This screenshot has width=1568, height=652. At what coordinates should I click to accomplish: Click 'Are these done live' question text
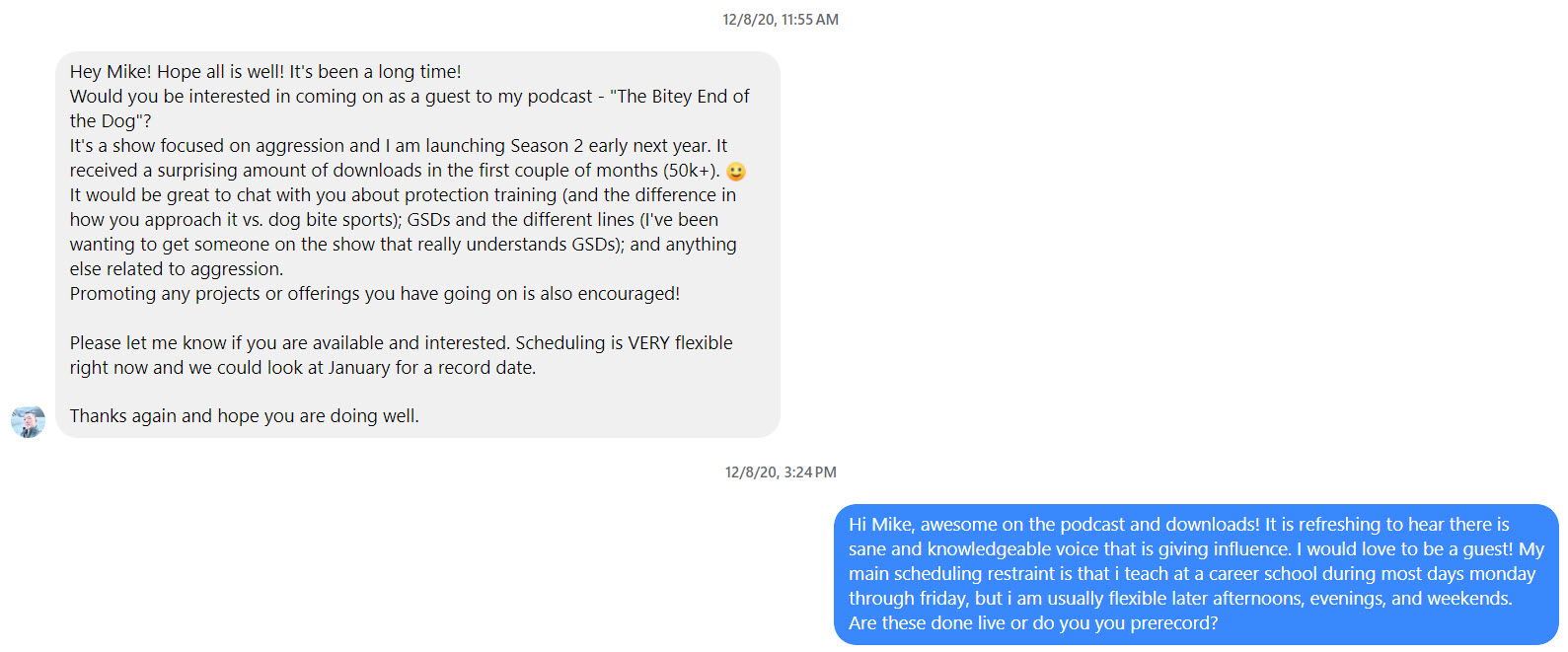pos(1033,623)
